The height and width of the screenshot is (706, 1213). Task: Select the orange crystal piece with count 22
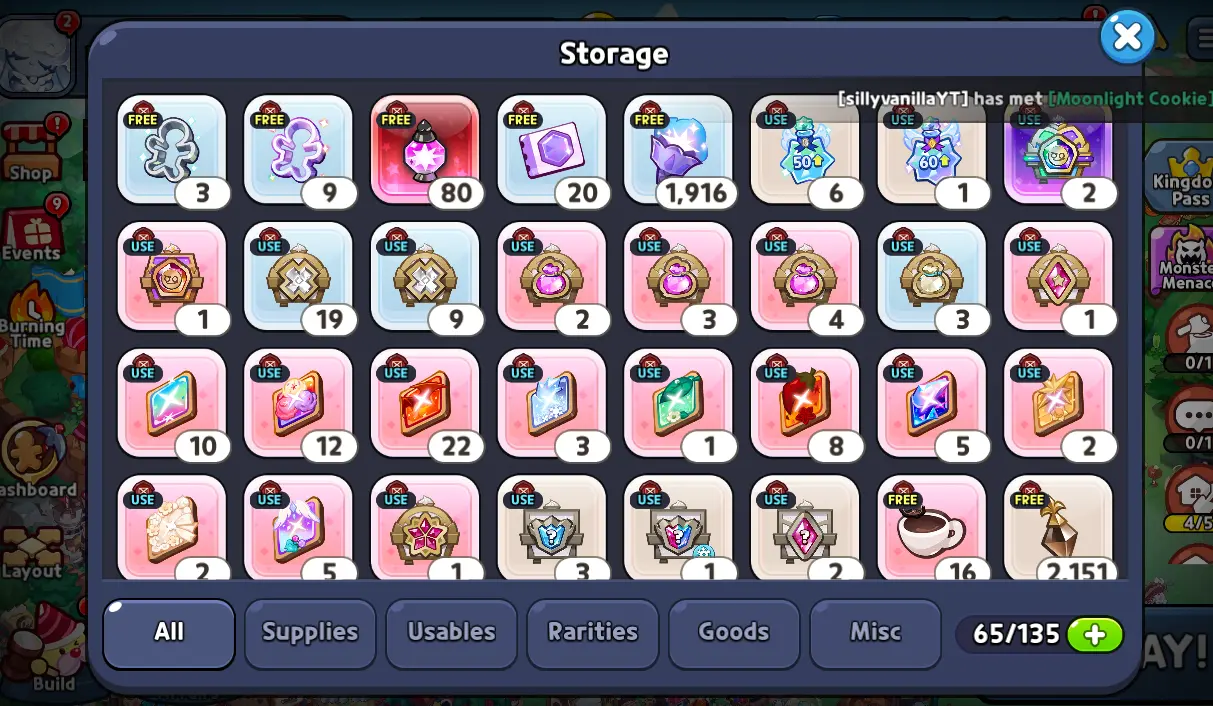[x=425, y=403]
